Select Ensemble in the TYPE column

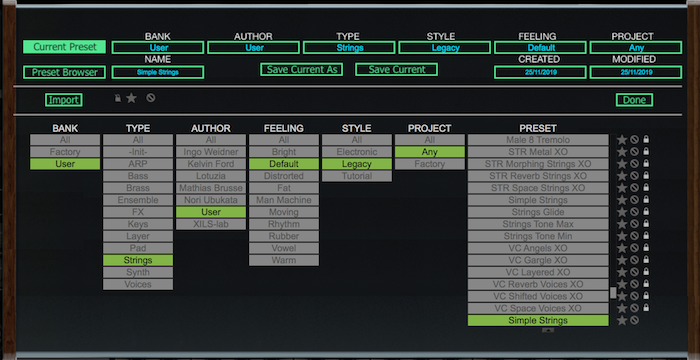click(138, 200)
